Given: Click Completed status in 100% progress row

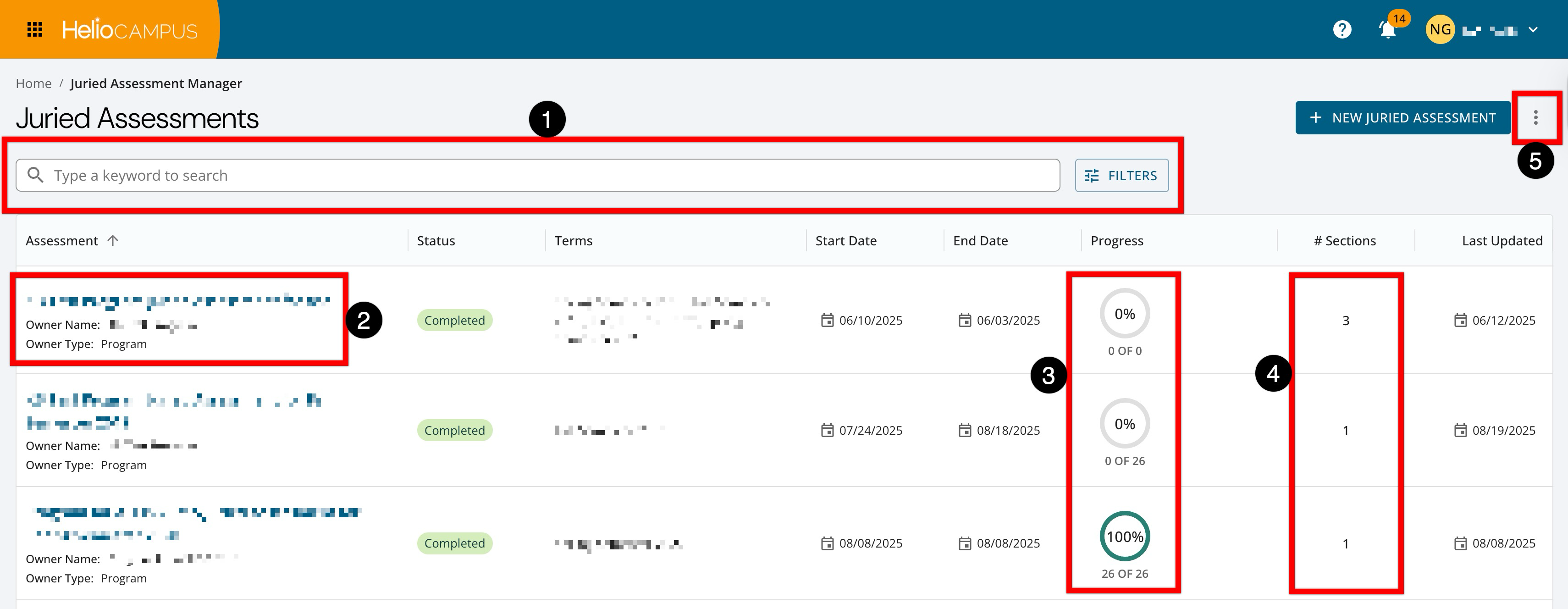Looking at the screenshot, I should tap(455, 543).
